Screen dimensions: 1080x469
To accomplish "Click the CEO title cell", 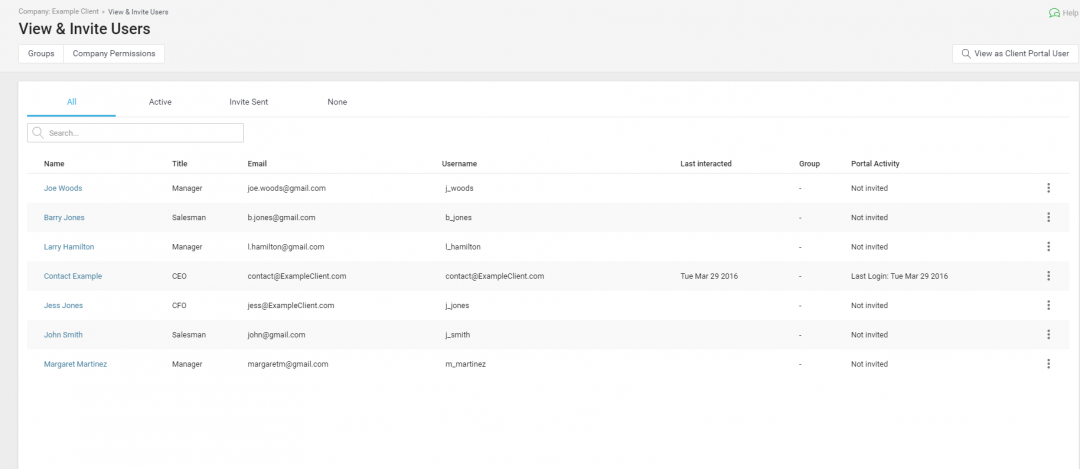I will 179,275.
